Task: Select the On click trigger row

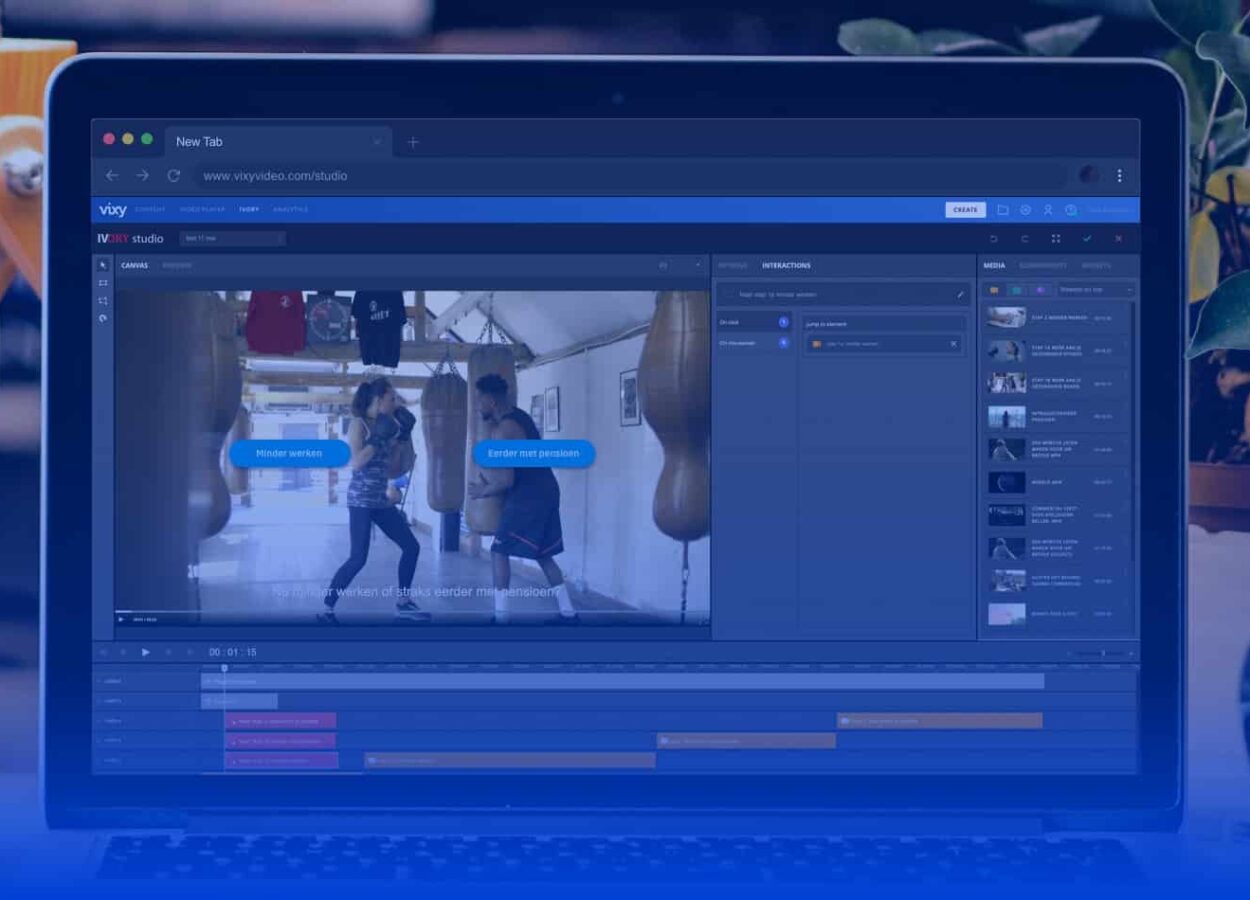Action: [x=754, y=322]
